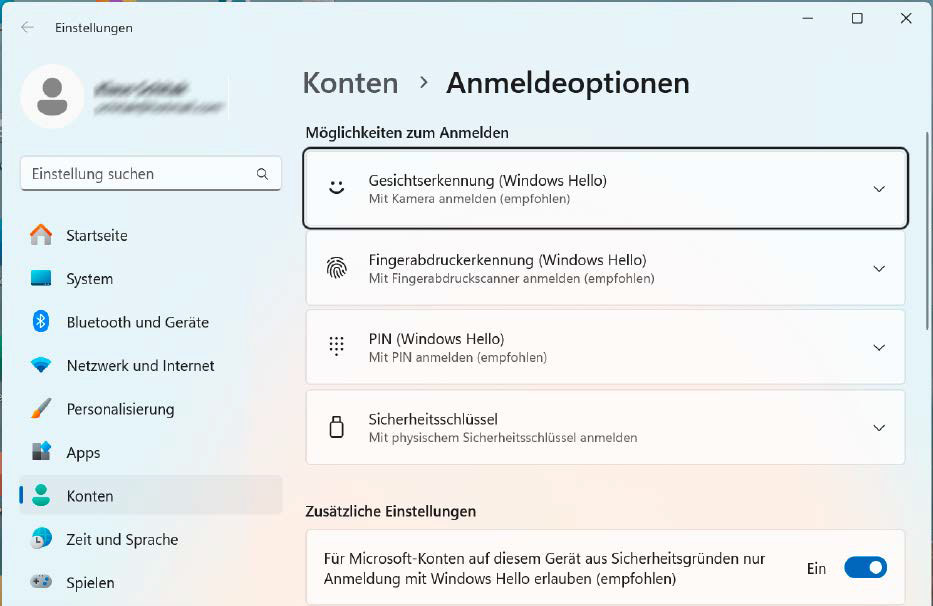Disable Windows Hello requirement for Microsoft accounts

pos(864,567)
